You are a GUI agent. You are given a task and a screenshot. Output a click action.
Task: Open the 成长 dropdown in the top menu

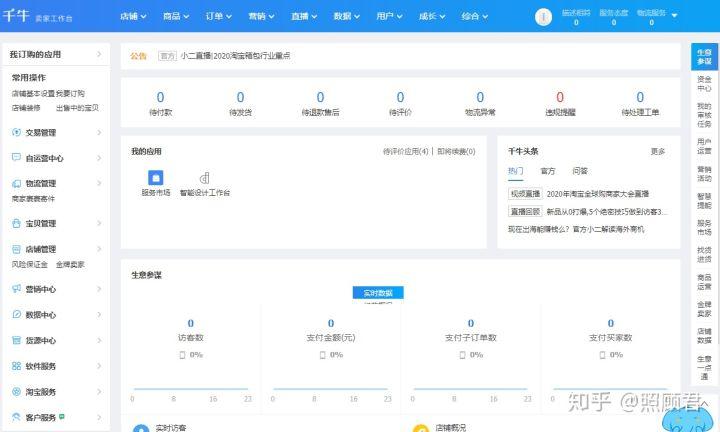tap(432, 16)
